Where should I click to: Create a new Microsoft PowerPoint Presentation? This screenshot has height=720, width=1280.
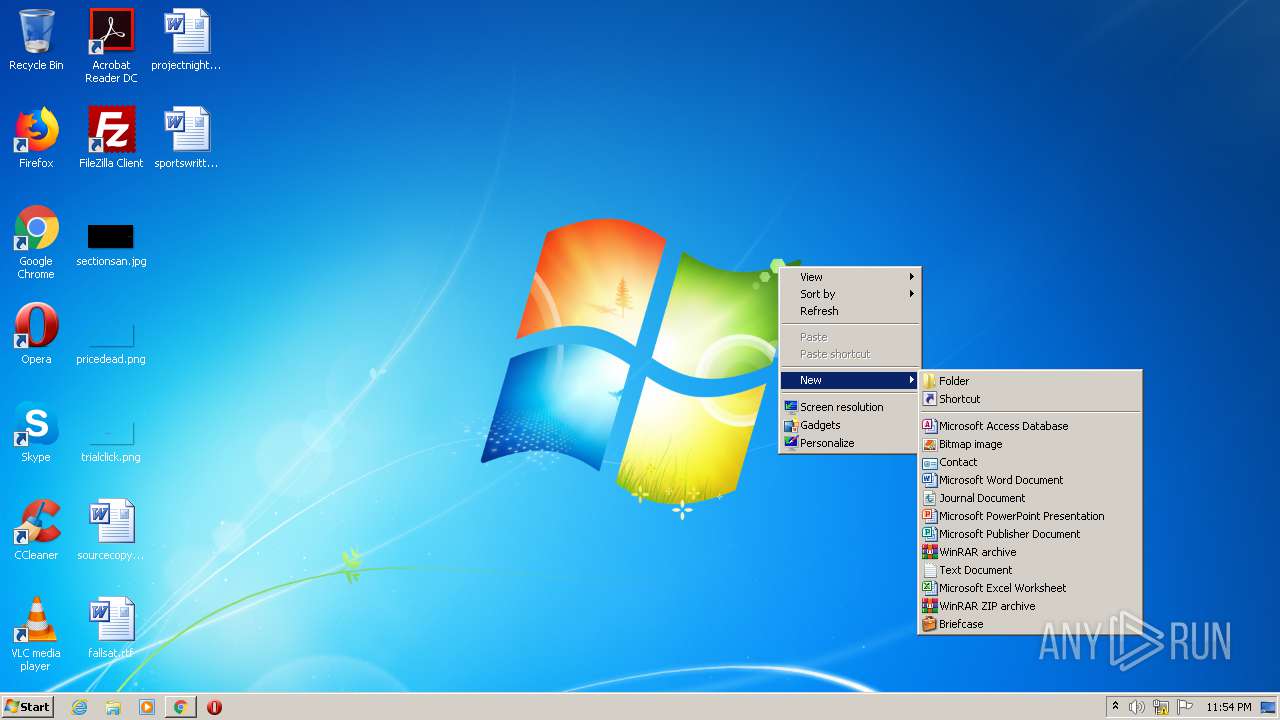pyautogui.click(x=1030, y=516)
